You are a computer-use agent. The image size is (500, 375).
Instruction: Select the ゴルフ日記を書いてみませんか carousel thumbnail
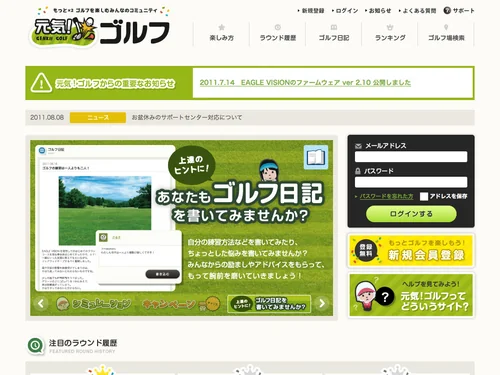tap(269, 304)
